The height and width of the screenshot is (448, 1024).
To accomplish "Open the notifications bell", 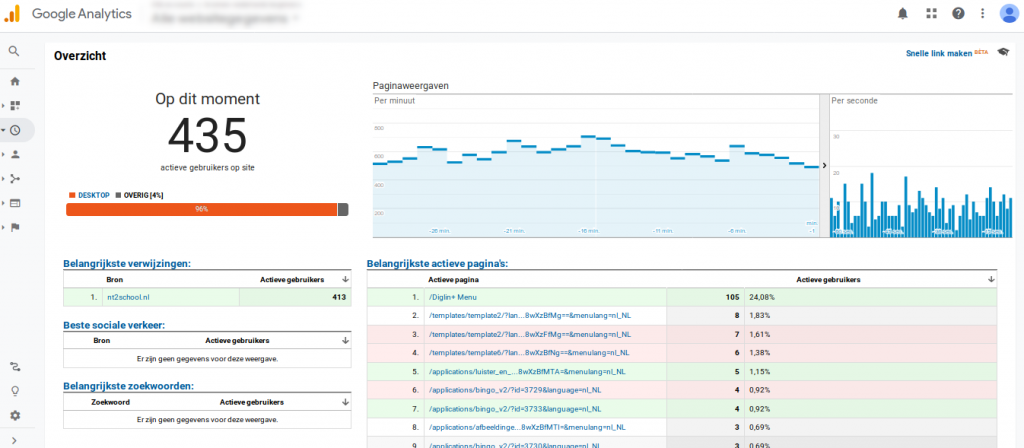I will (903, 14).
